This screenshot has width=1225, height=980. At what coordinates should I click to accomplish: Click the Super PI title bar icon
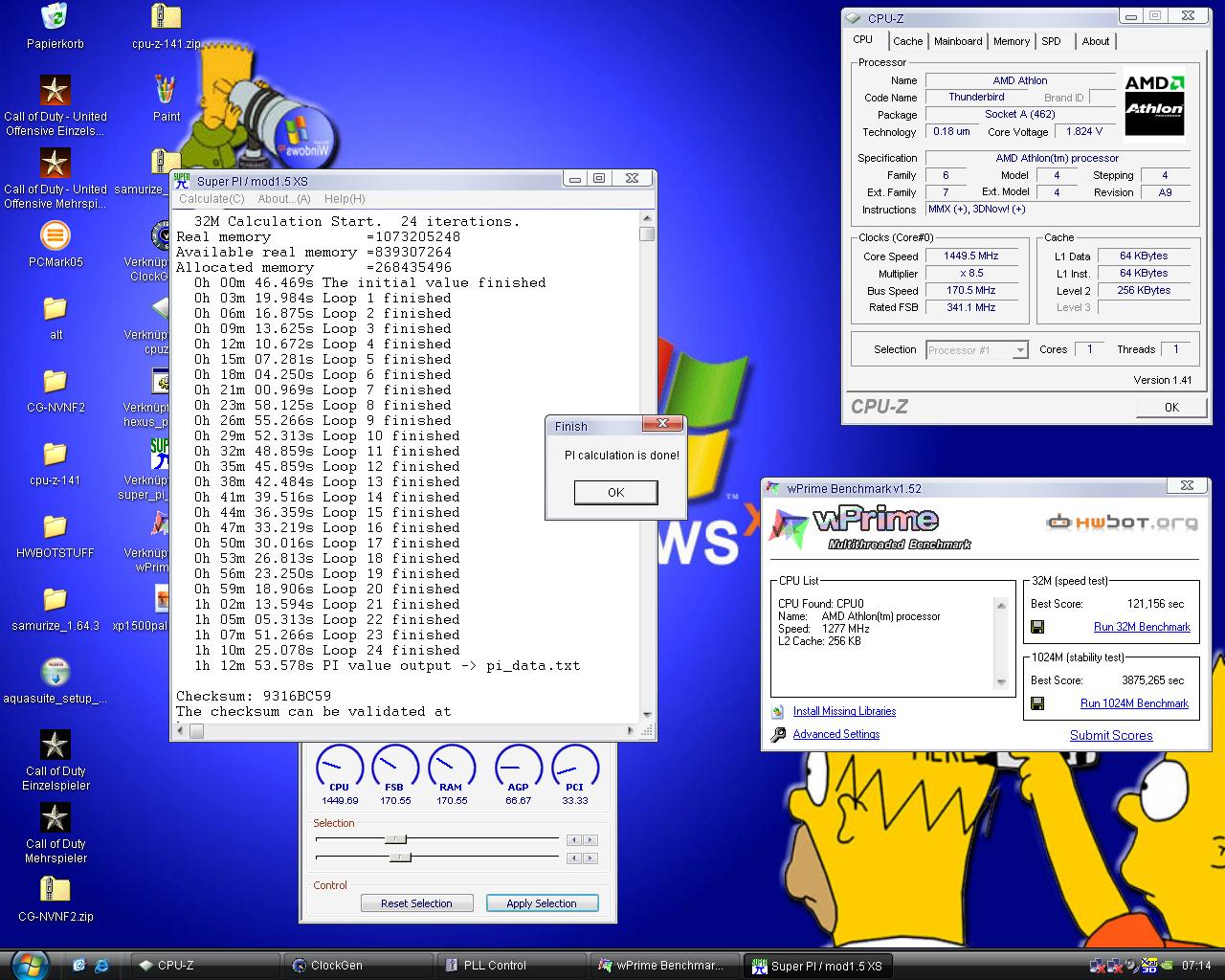(x=183, y=181)
